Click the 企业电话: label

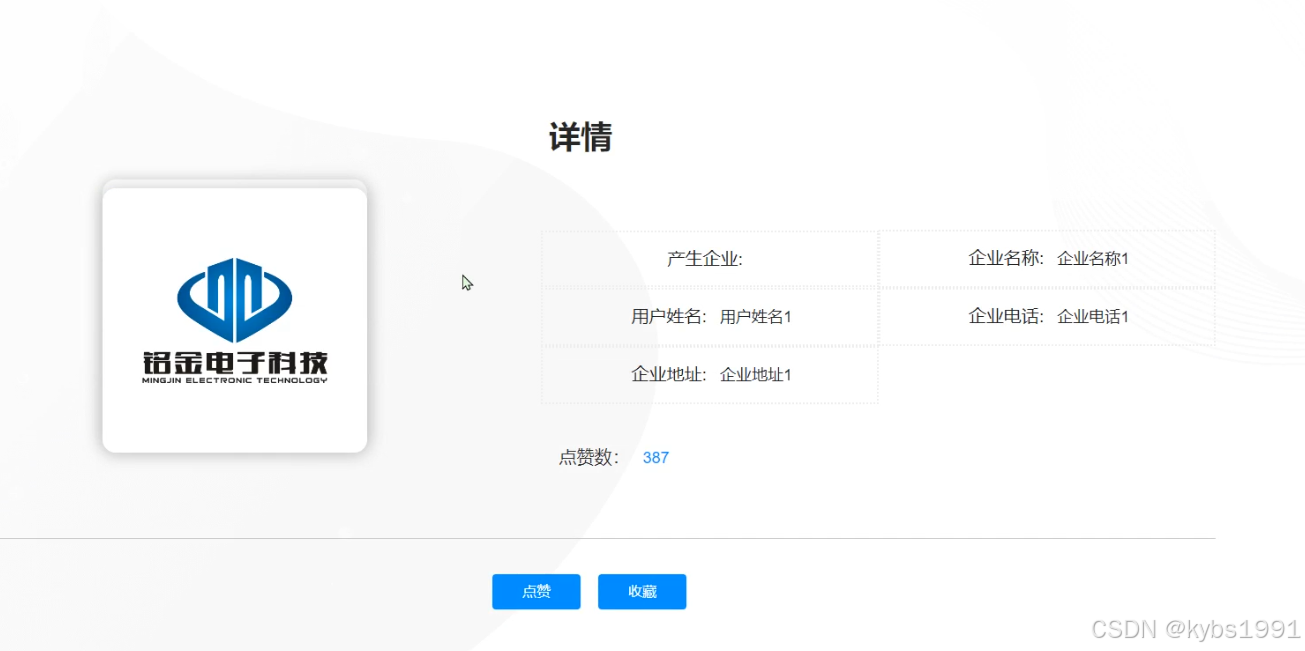pyautogui.click(x=1006, y=316)
